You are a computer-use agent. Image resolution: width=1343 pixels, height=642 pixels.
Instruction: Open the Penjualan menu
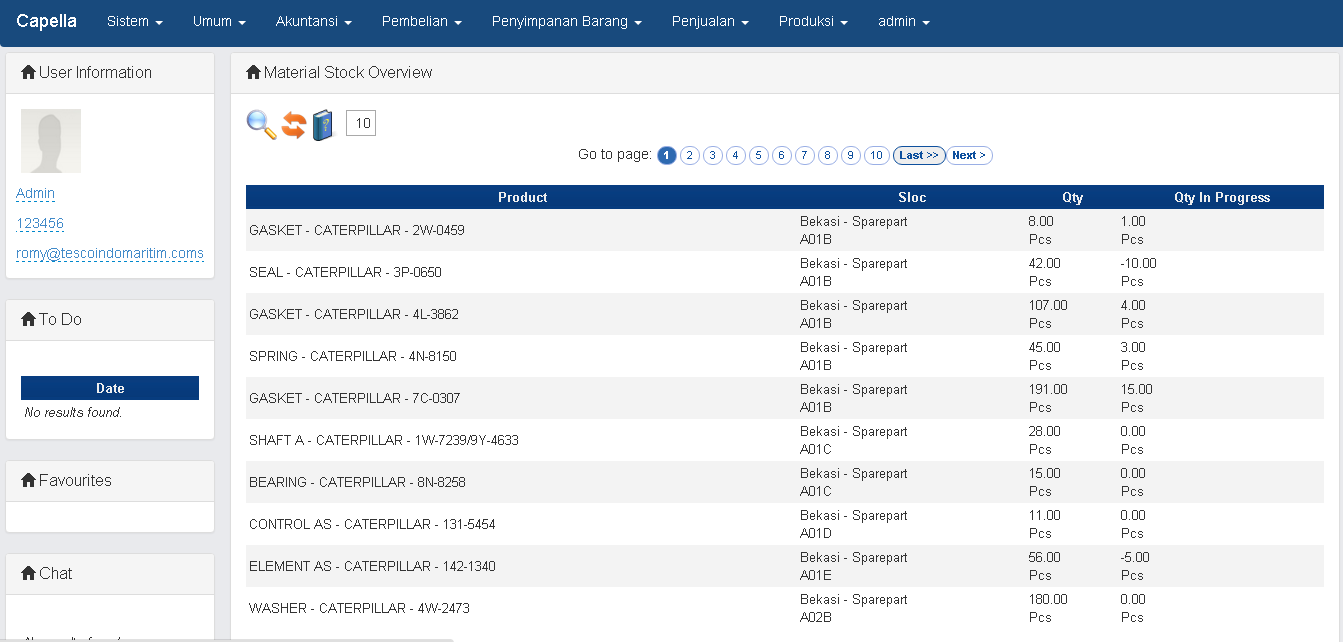tap(710, 21)
